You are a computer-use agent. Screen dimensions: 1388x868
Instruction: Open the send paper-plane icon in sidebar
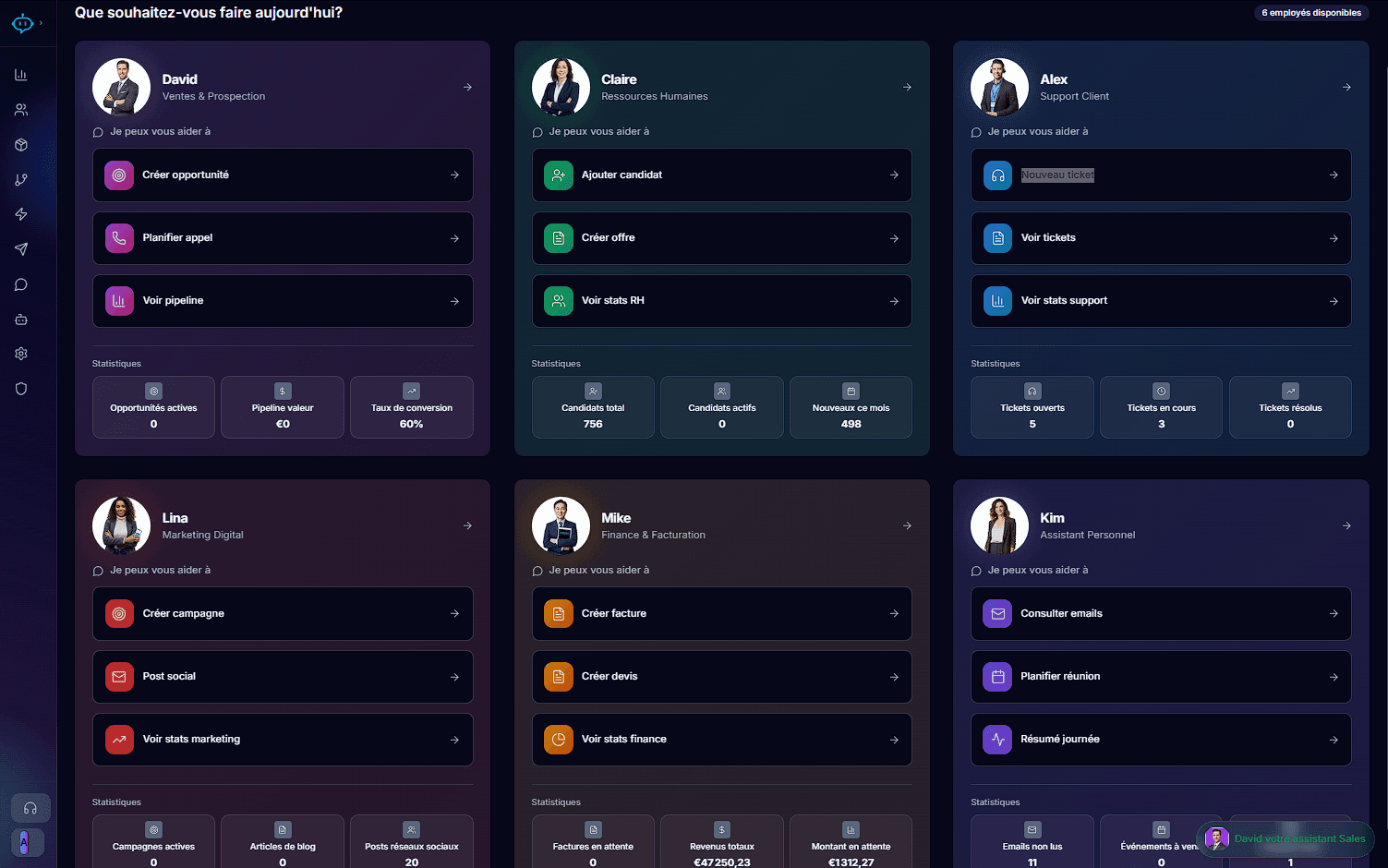coord(20,249)
